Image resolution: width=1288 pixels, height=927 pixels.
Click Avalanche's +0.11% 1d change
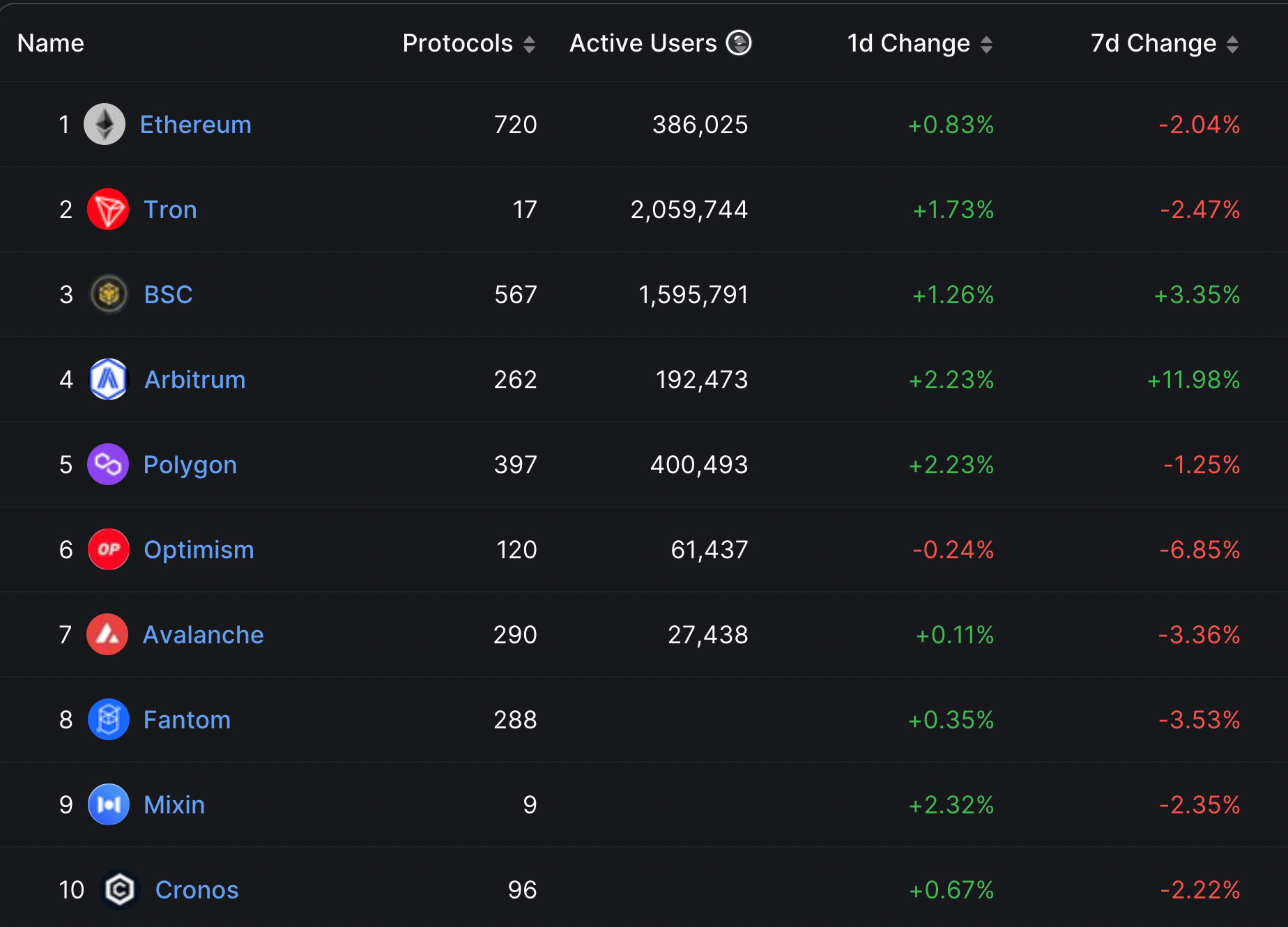coord(955,635)
